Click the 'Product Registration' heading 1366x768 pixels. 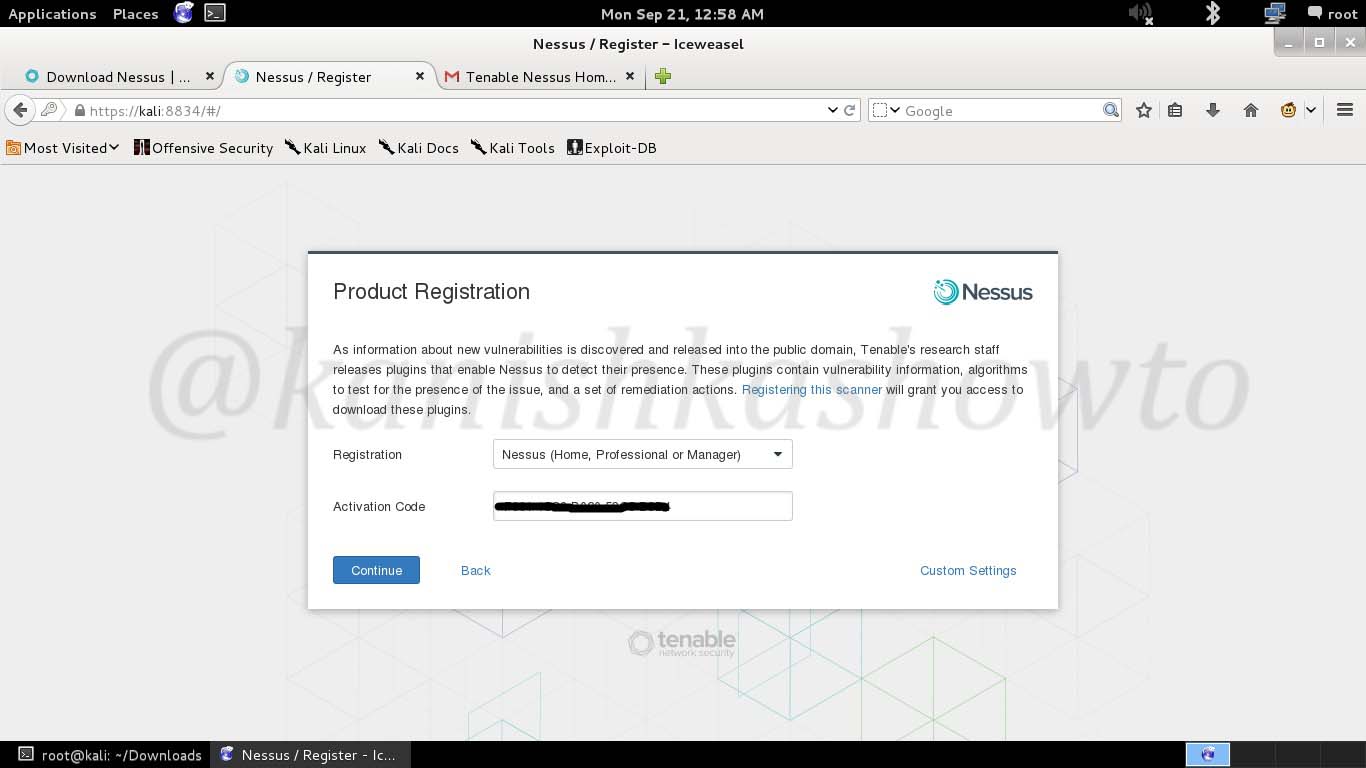click(x=432, y=292)
